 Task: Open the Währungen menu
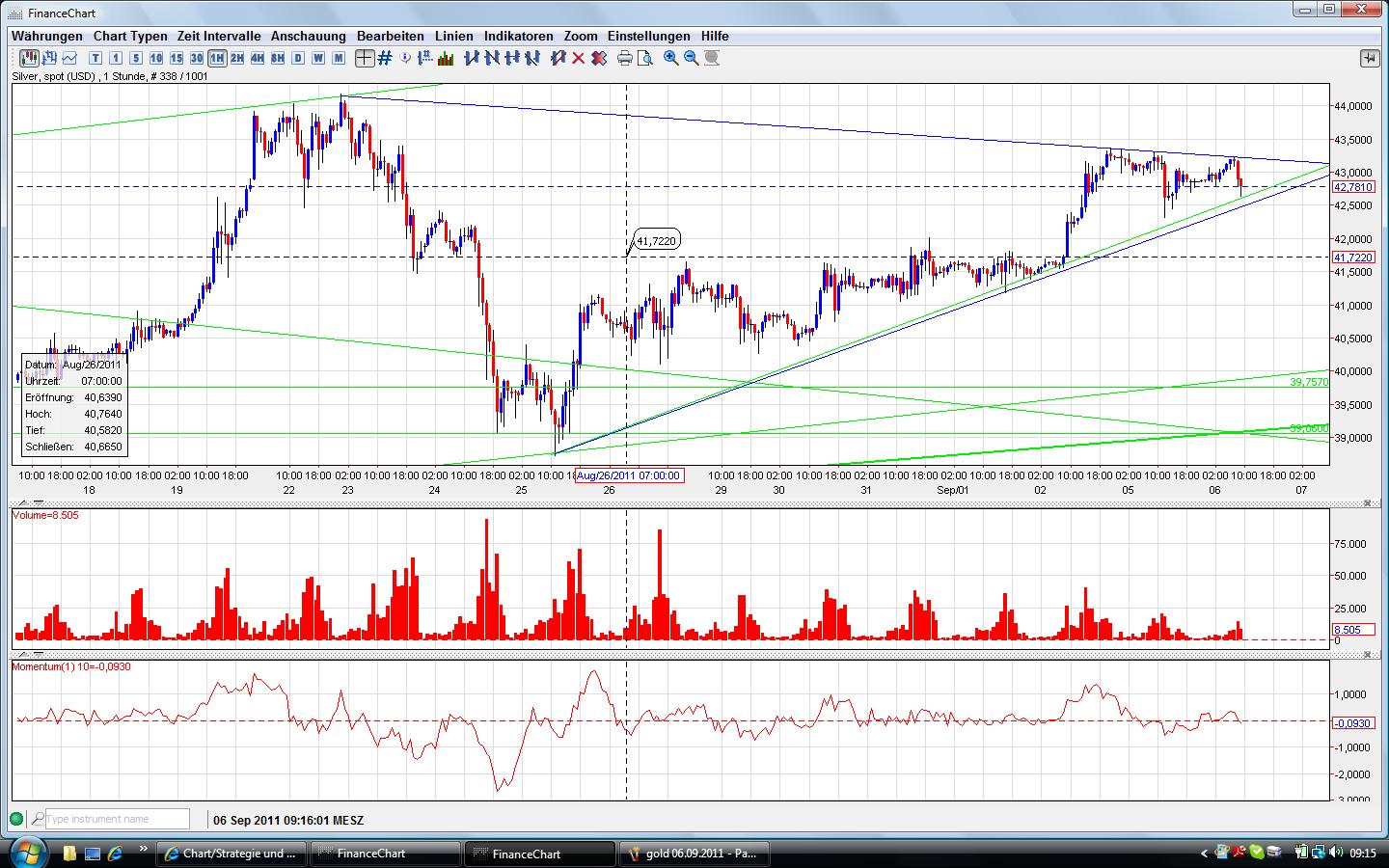coord(47,36)
